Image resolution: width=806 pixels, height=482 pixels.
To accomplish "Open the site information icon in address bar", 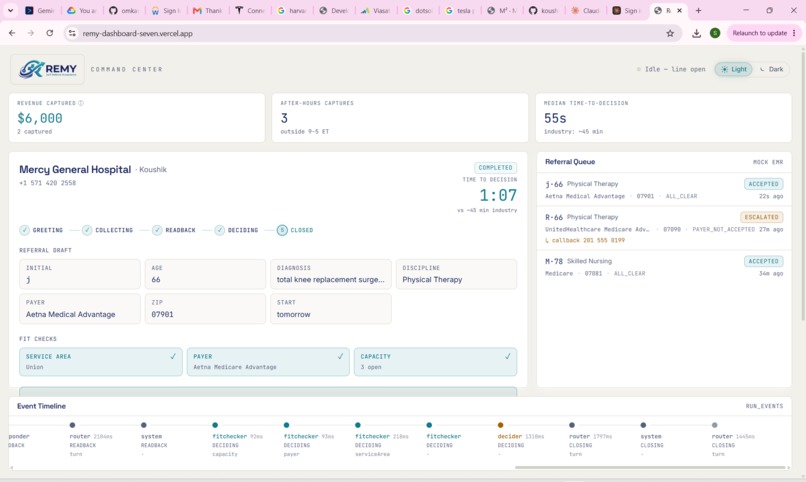I will 72,33.
